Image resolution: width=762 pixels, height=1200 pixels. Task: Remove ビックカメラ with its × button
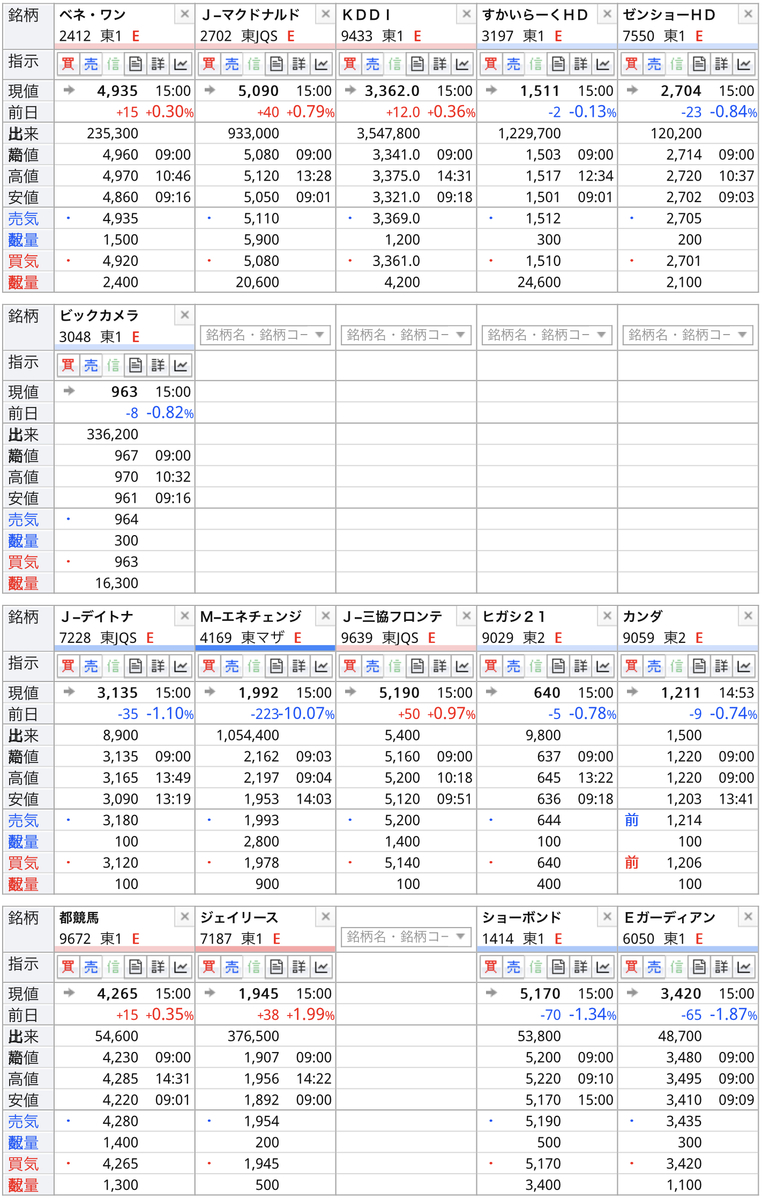184,315
